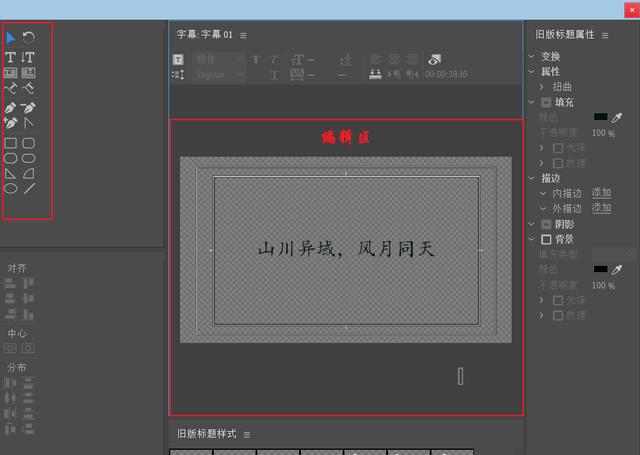Expand the 扭曲 section
Screen dimensions: 640x455
[x=542, y=87]
